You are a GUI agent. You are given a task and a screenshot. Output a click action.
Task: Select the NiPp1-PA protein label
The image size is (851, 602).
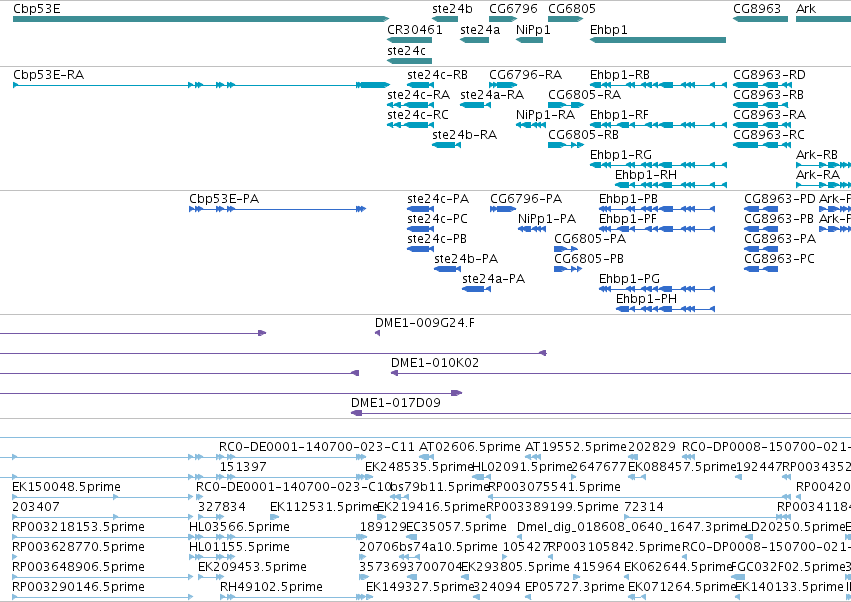[x=547, y=219]
